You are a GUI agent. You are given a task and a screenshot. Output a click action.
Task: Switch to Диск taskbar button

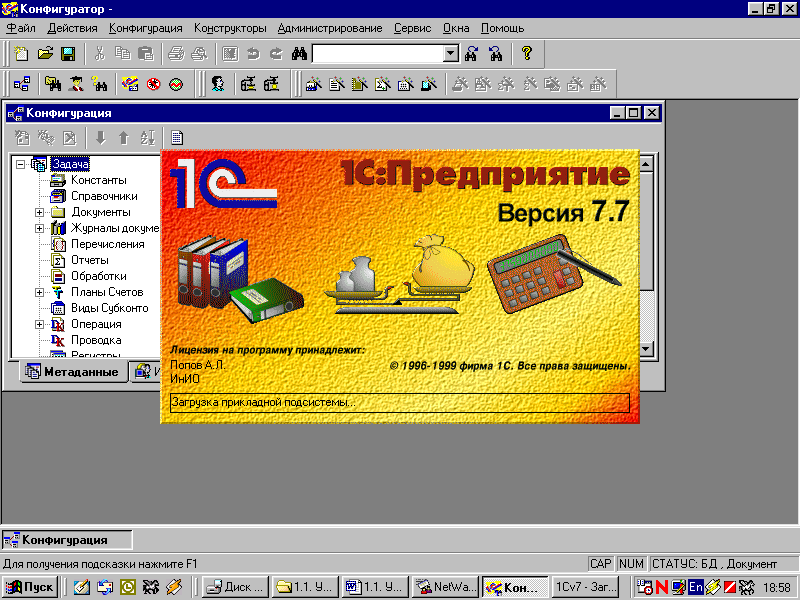(235, 587)
